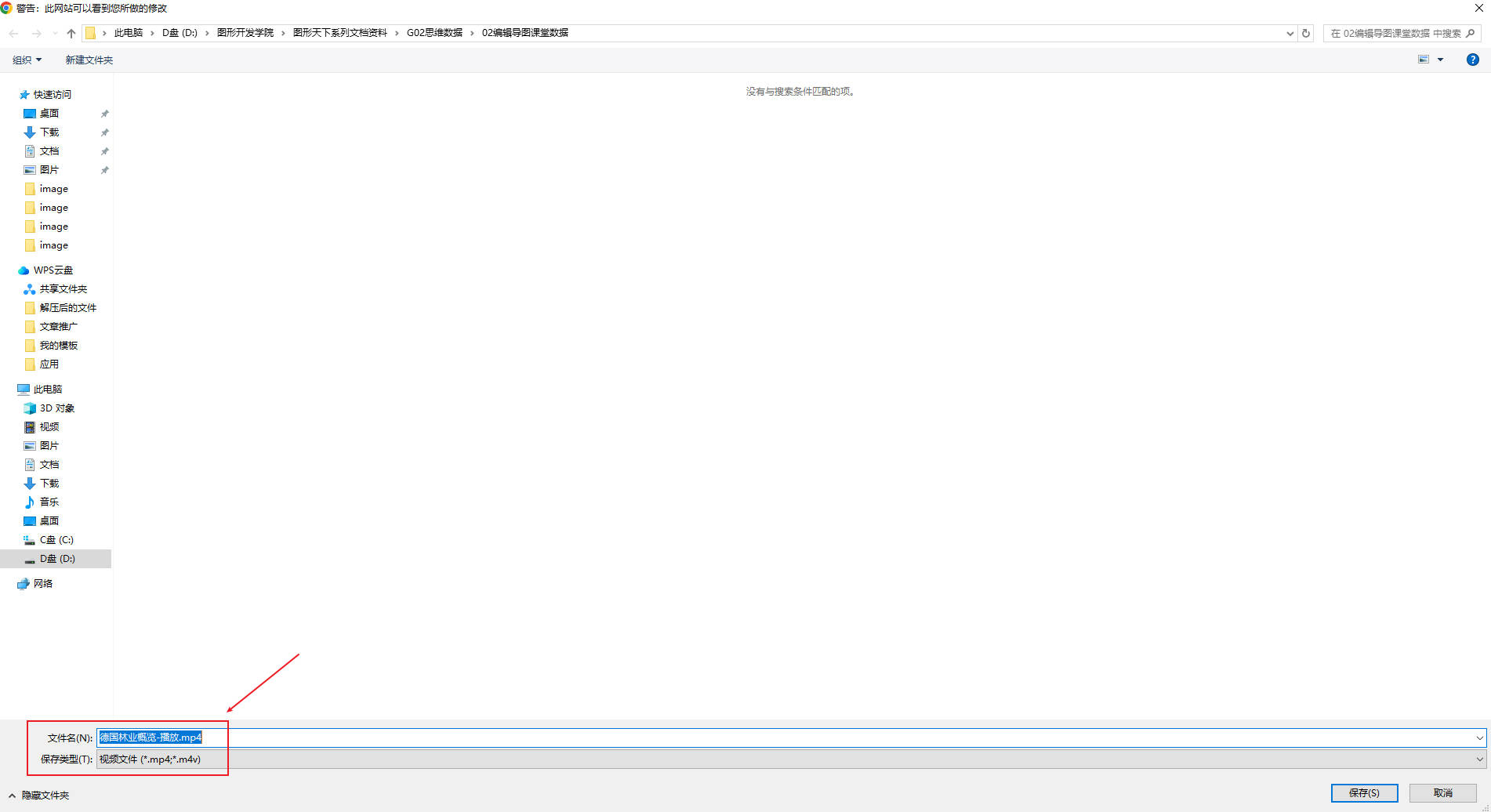Screen dimensions: 1491x812
Task: Select C盘 (C:) drive
Action: click(56, 540)
